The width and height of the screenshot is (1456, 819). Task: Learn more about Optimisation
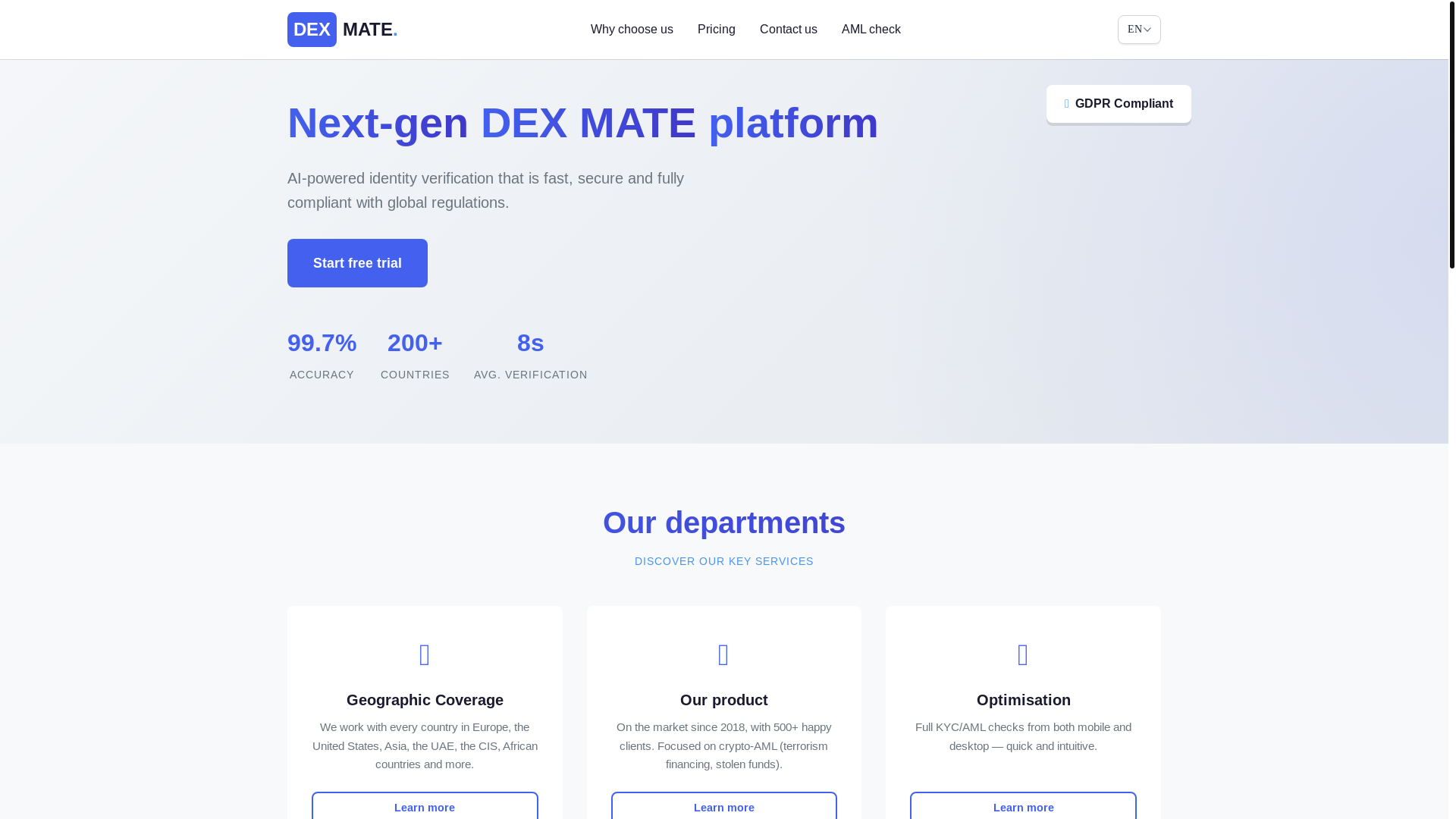point(1023,807)
